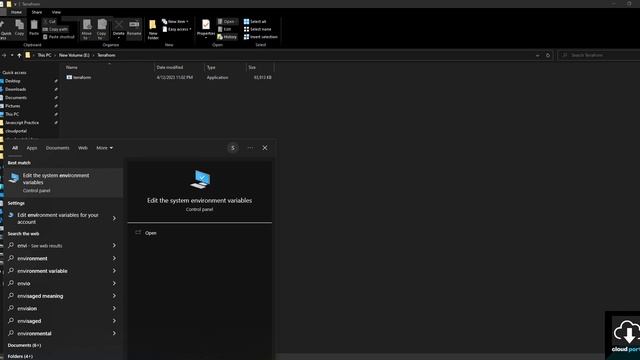Image resolution: width=640 pixels, height=360 pixels.
Task: Open the Easy access dropdown
Action: pos(177,29)
